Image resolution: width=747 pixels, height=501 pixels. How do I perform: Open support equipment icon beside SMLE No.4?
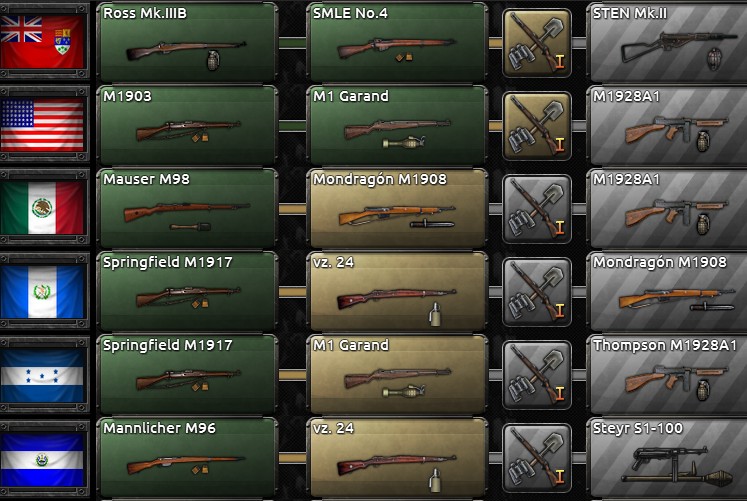pyautogui.click(x=537, y=43)
